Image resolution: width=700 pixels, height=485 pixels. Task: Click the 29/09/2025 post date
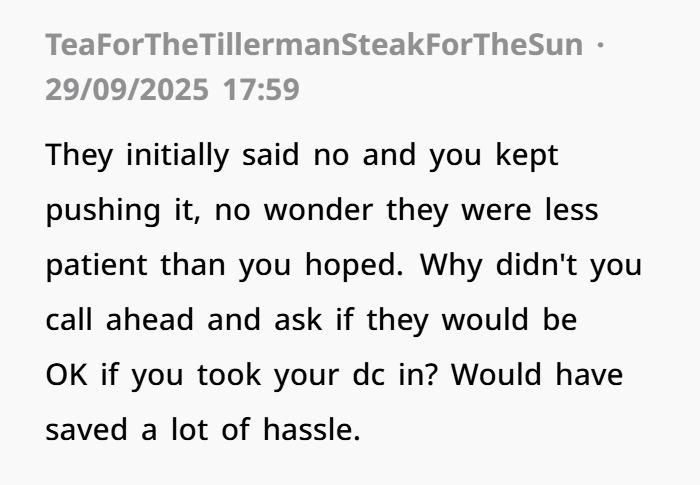(x=127, y=90)
